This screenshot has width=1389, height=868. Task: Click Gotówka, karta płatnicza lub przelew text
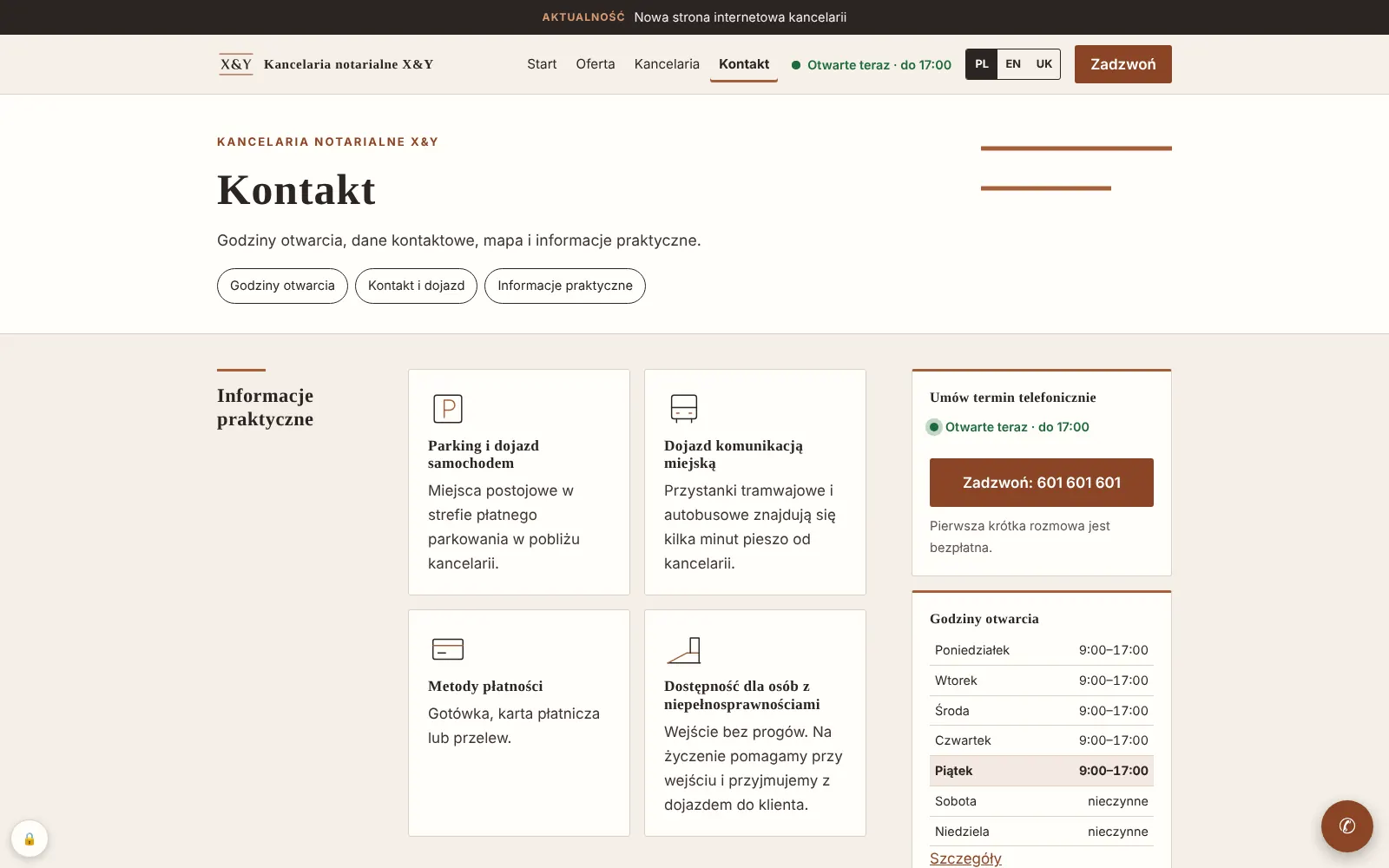click(x=514, y=726)
